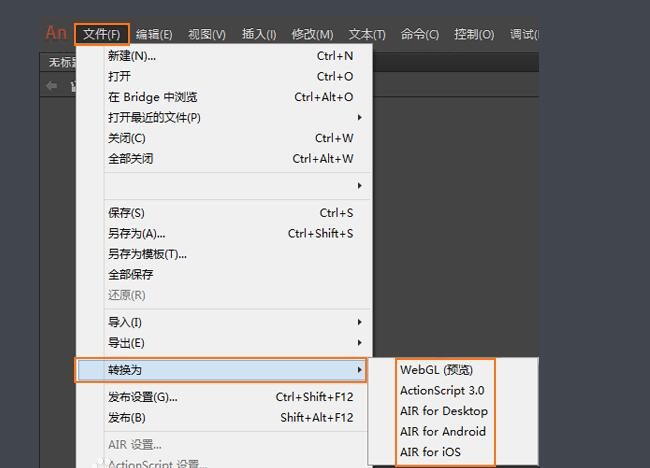Convert document to ActionScript 3.0
The image size is (650, 468).
[453, 390]
